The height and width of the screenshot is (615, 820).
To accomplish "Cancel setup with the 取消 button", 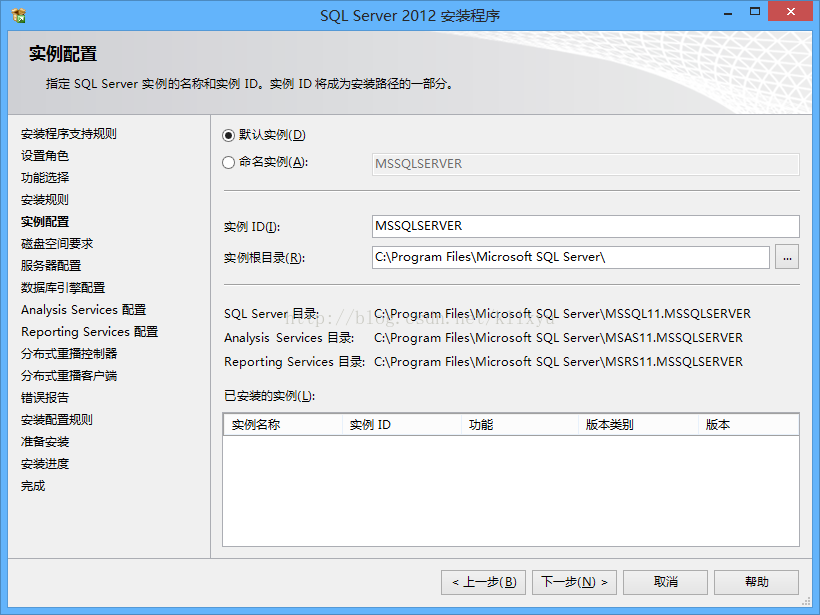I will [x=665, y=582].
